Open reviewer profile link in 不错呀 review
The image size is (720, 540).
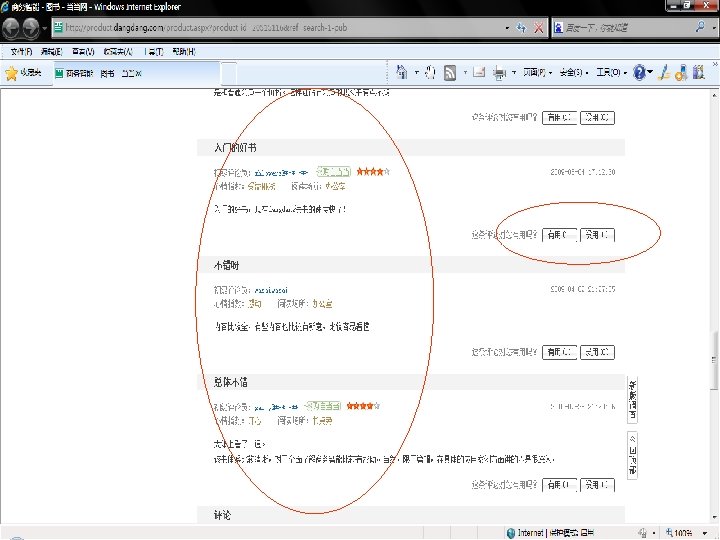pyautogui.click(x=271, y=290)
